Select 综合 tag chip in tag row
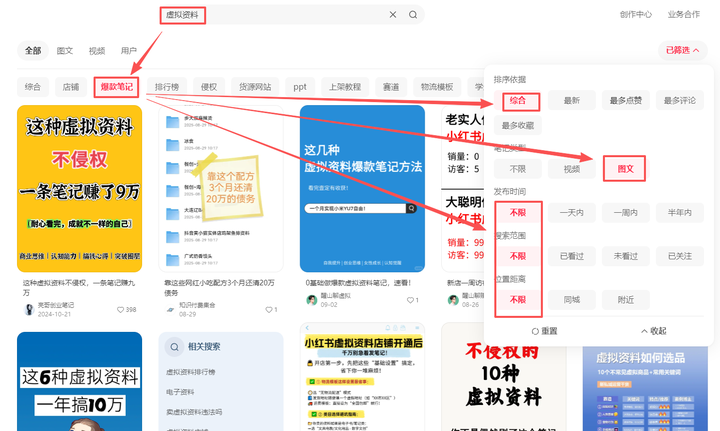720x431 pixels. (x=33, y=87)
